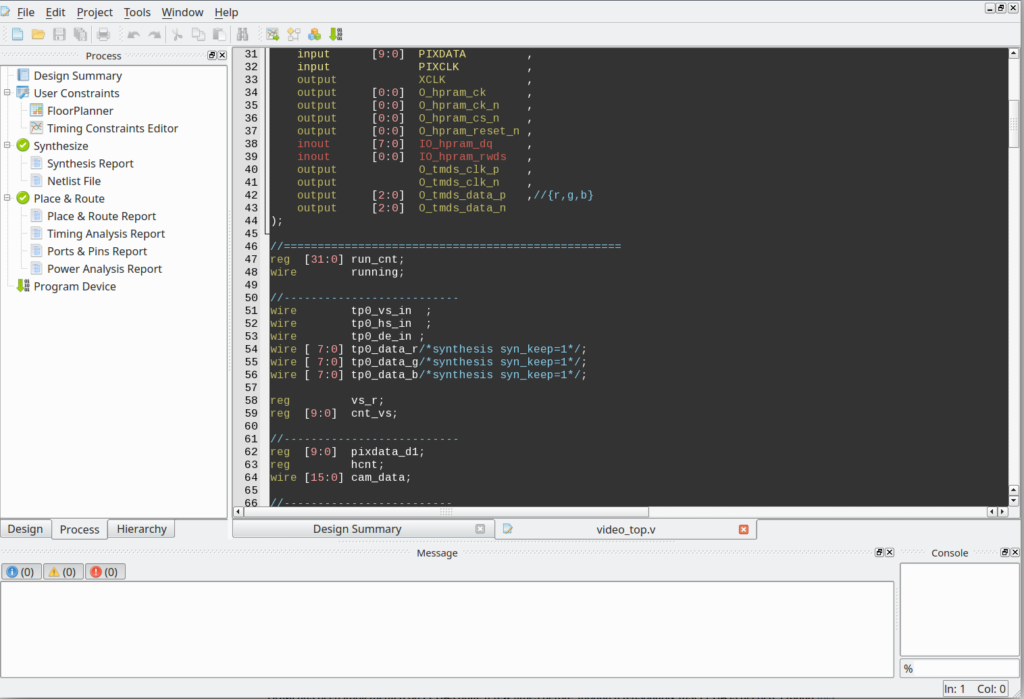This screenshot has width=1024, height=699.
Task: Close the Process panel
Action: tap(222, 56)
